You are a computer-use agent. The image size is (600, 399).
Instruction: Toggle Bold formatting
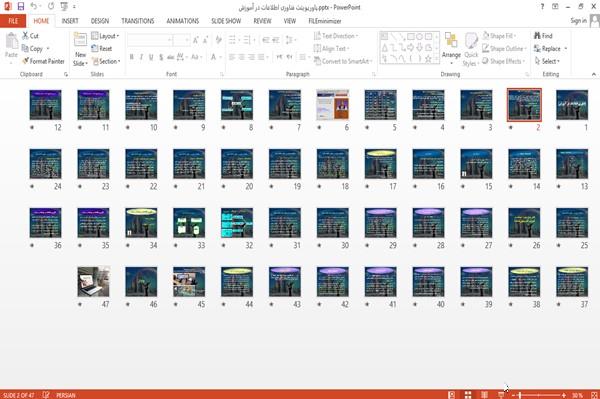click(131, 57)
